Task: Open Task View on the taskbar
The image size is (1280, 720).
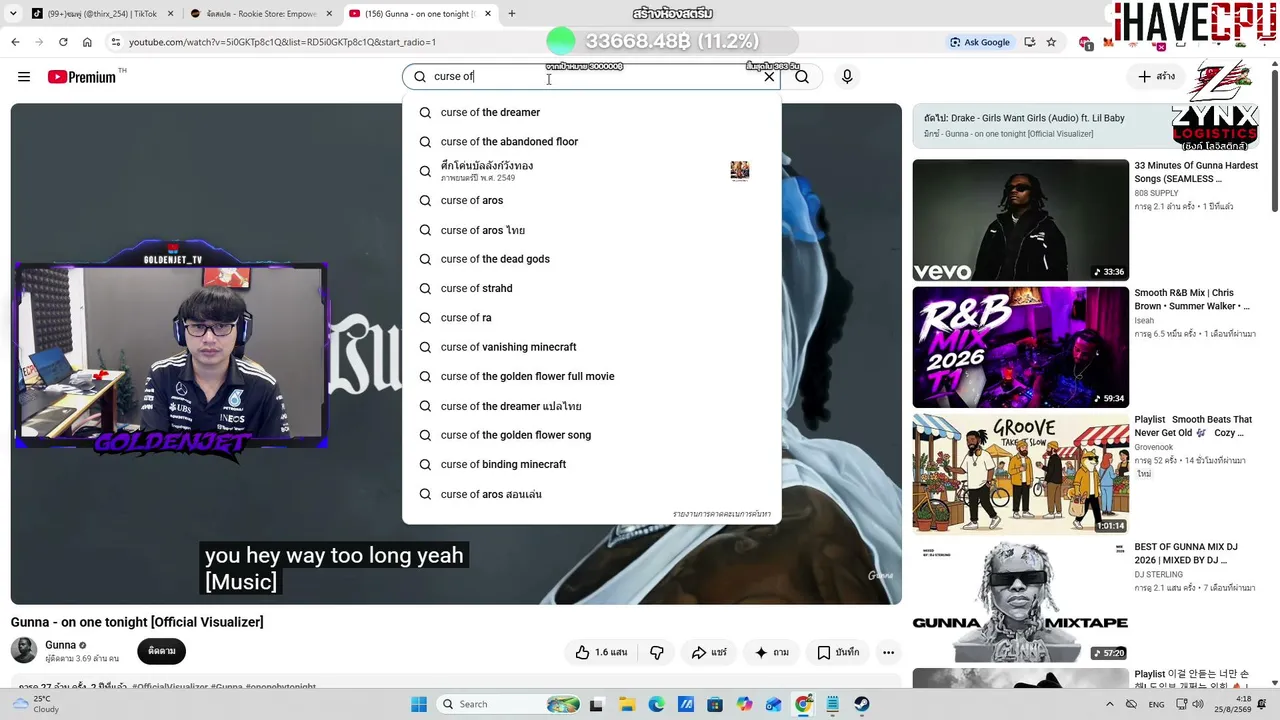Action: click(597, 704)
